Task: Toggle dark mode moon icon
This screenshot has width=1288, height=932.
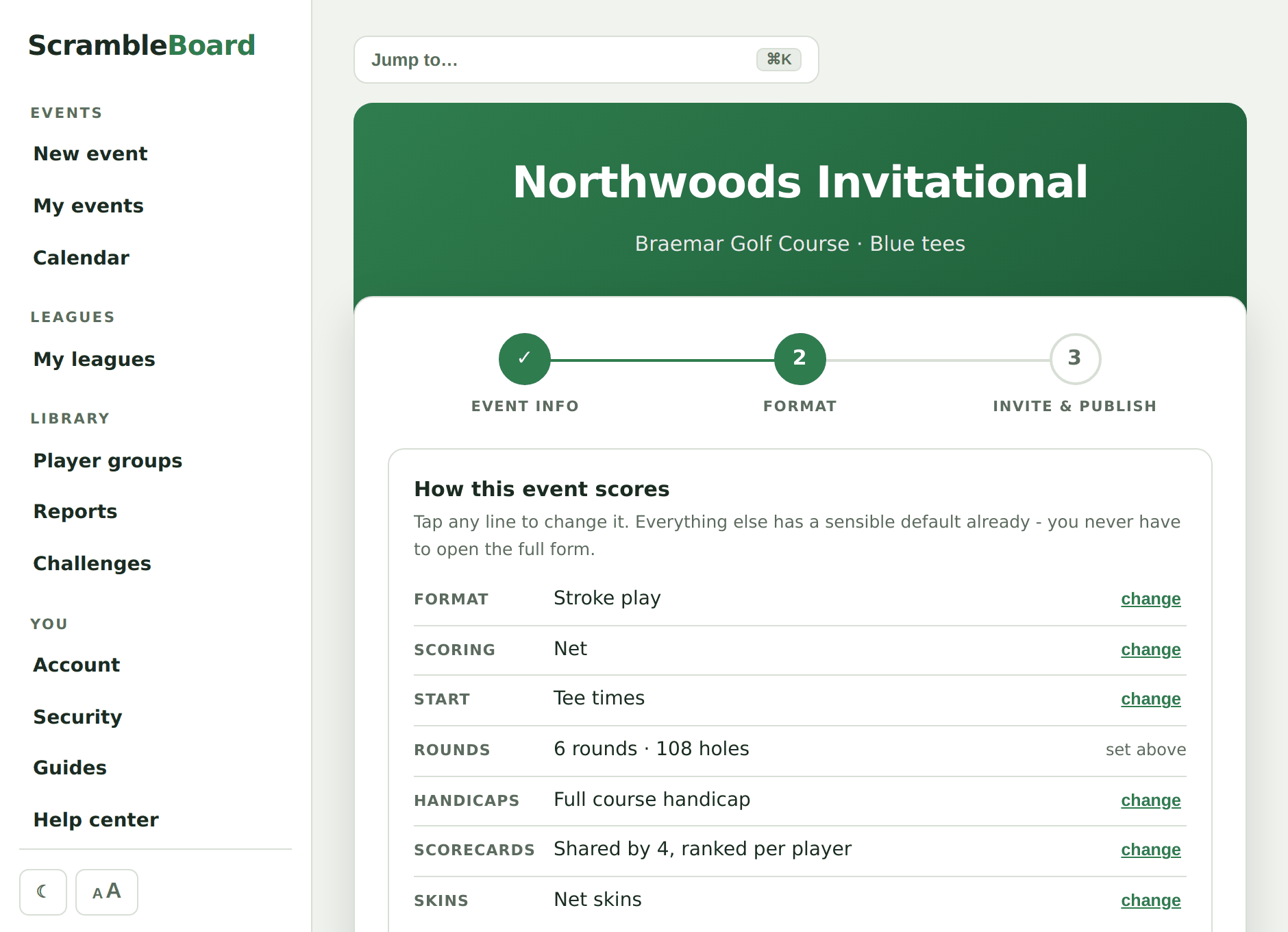Action: tap(43, 892)
